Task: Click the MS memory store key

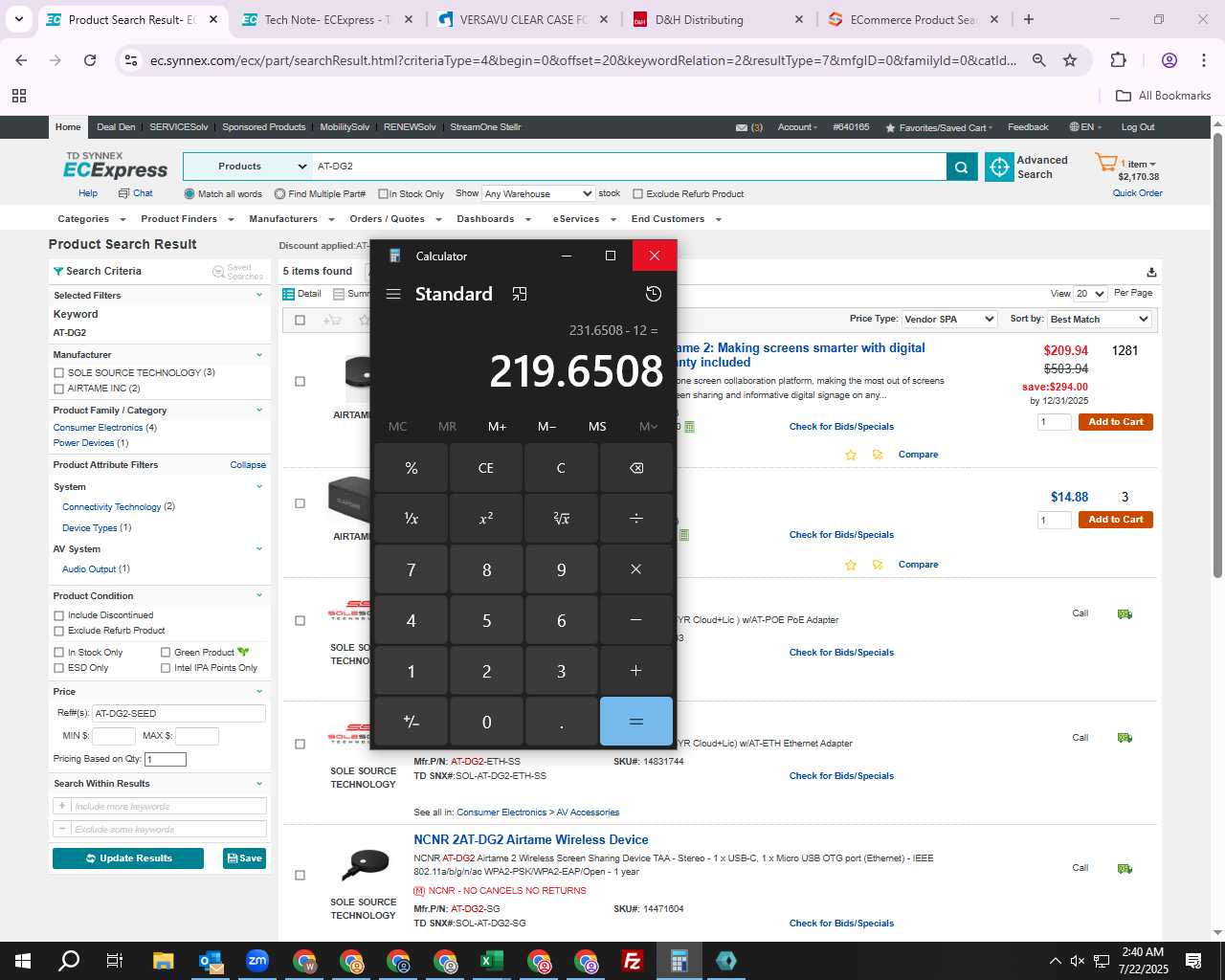Action: (597, 427)
